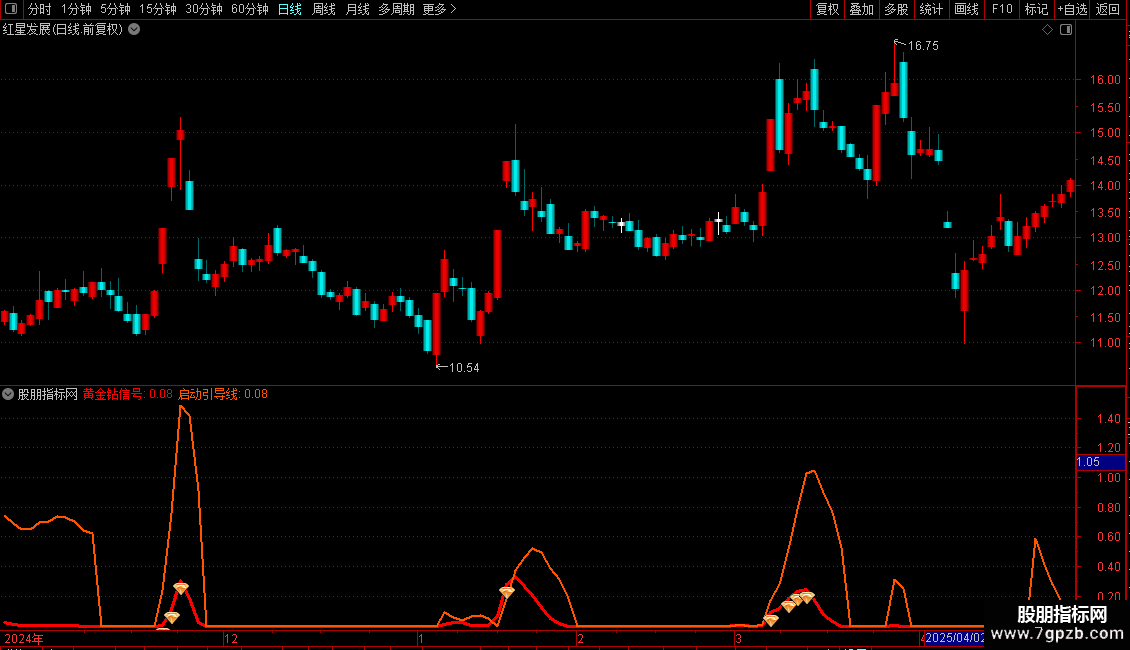Screen dimensions: 1130x650
Task: Click the 10.54 low price marker
Action: coord(464,368)
